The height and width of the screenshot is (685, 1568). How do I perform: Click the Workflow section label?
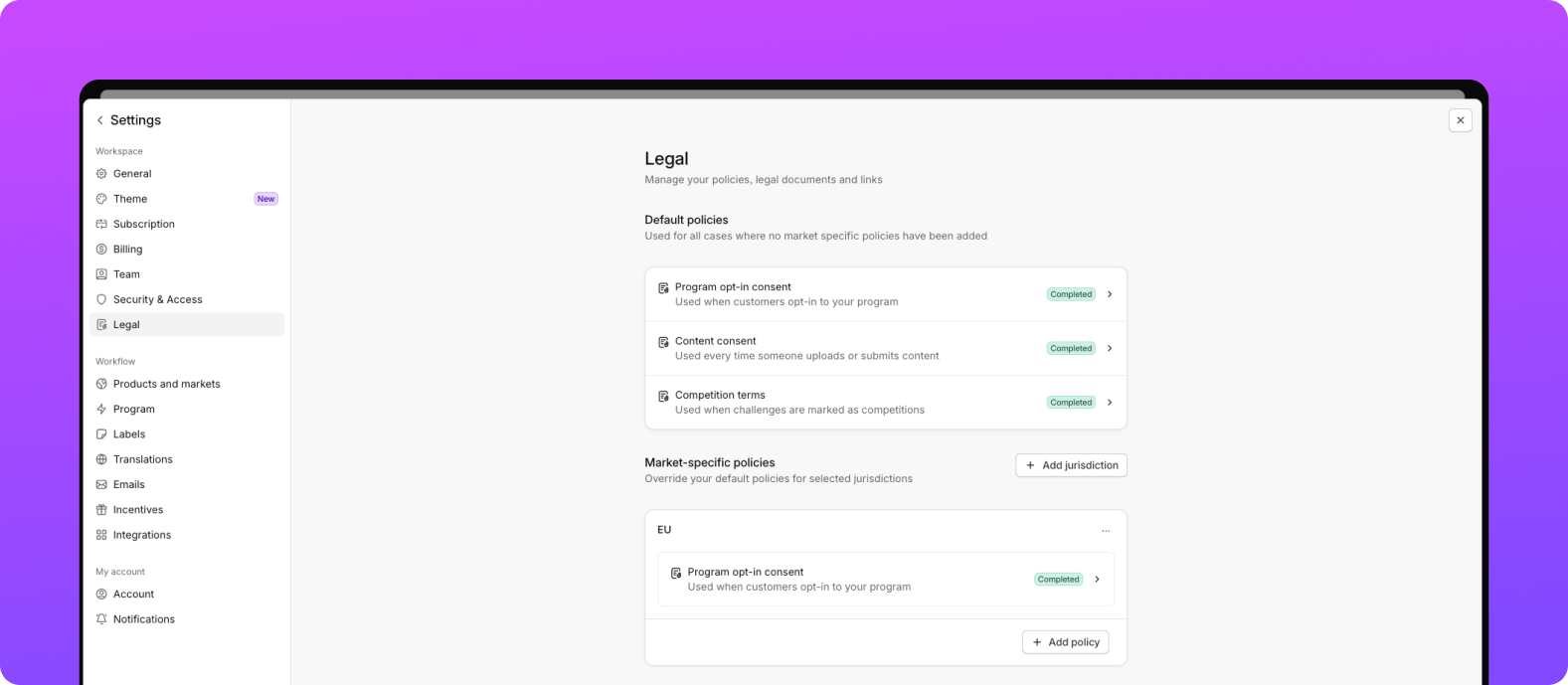pos(115,362)
